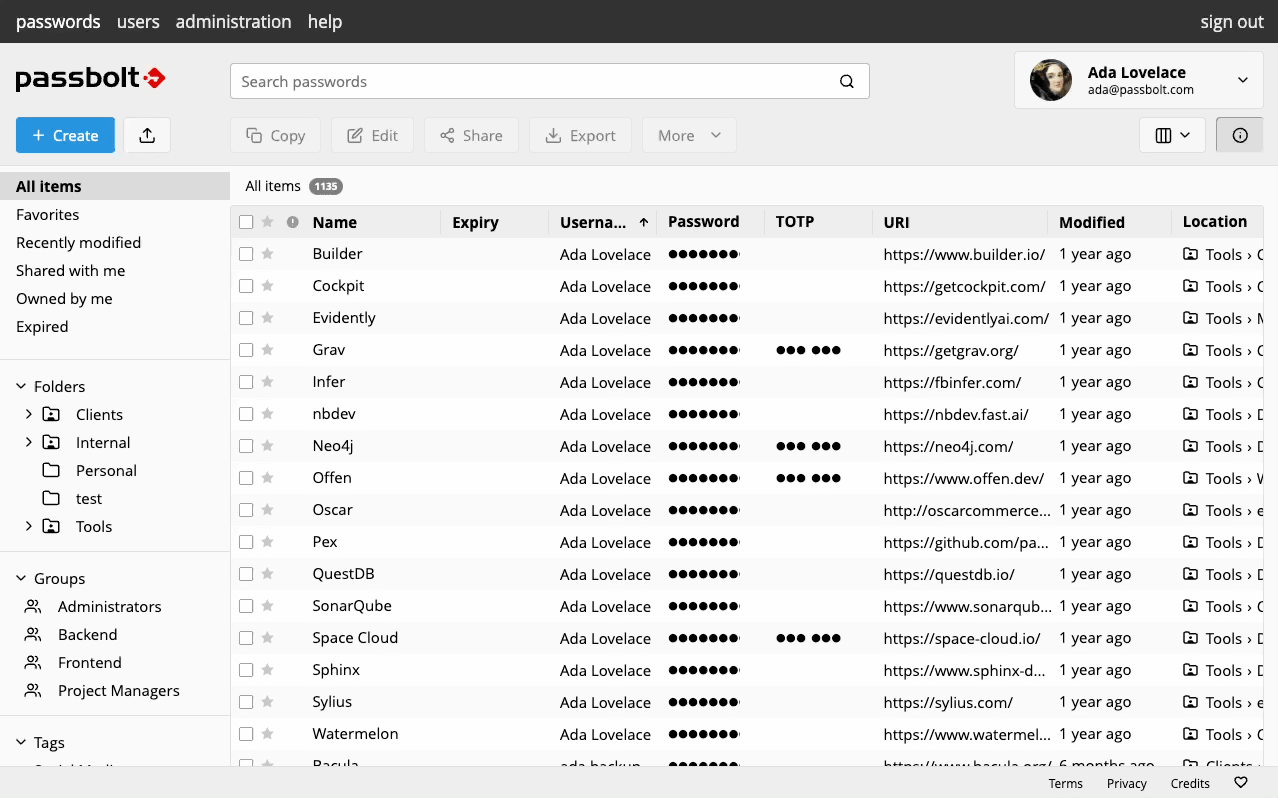Click the Share button

(471, 135)
